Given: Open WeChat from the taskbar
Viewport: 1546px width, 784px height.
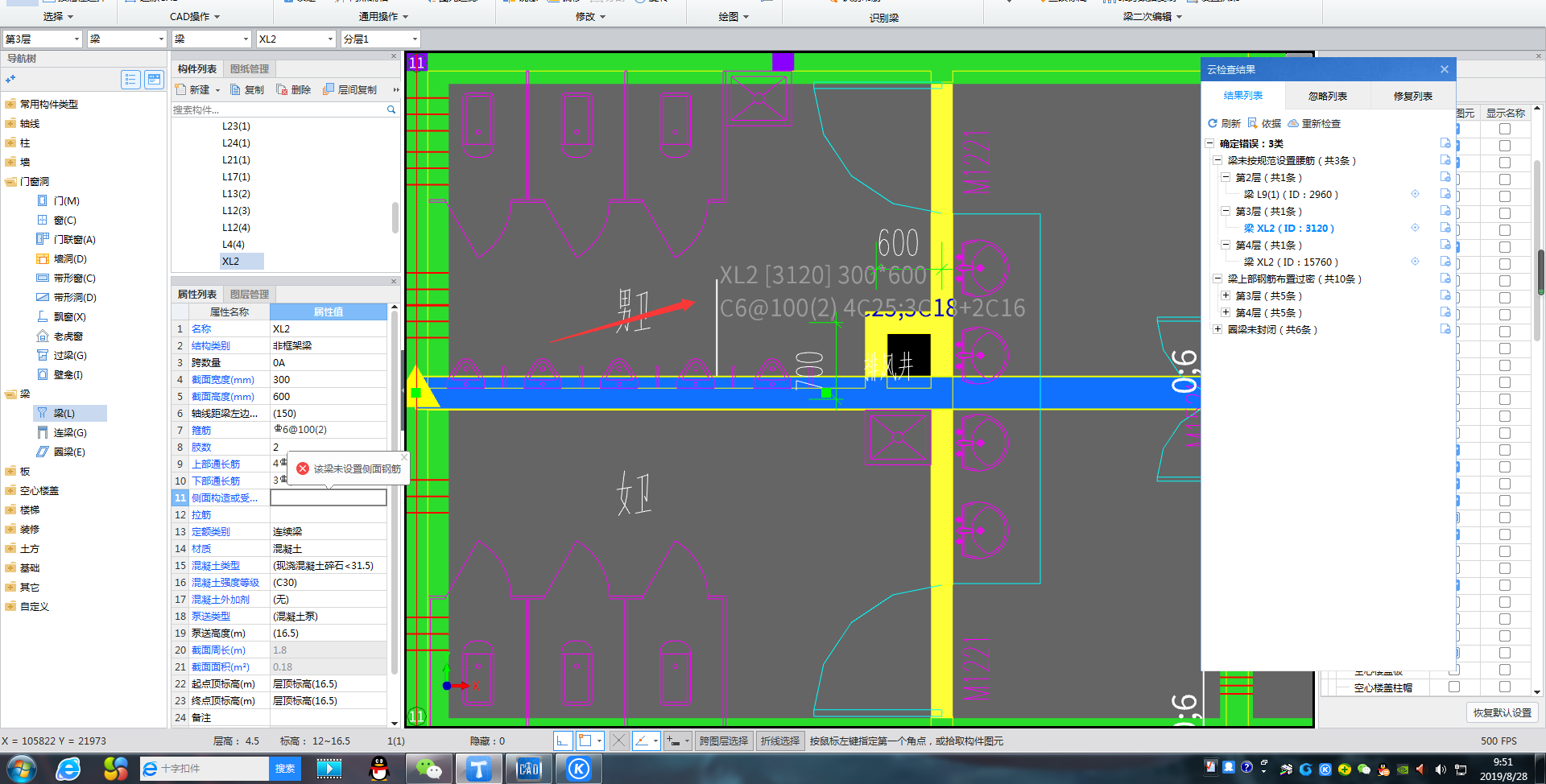Looking at the screenshot, I should (428, 769).
